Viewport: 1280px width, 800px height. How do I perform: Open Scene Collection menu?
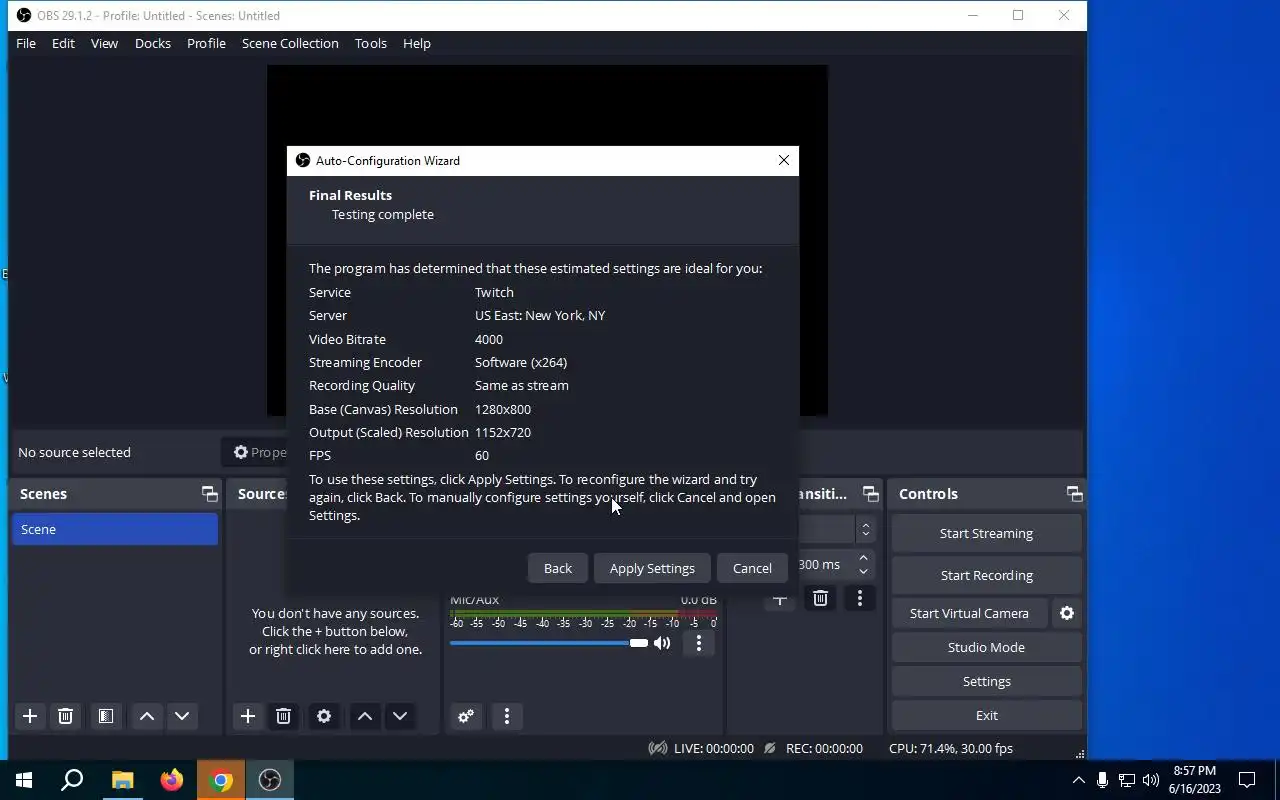[x=290, y=43]
